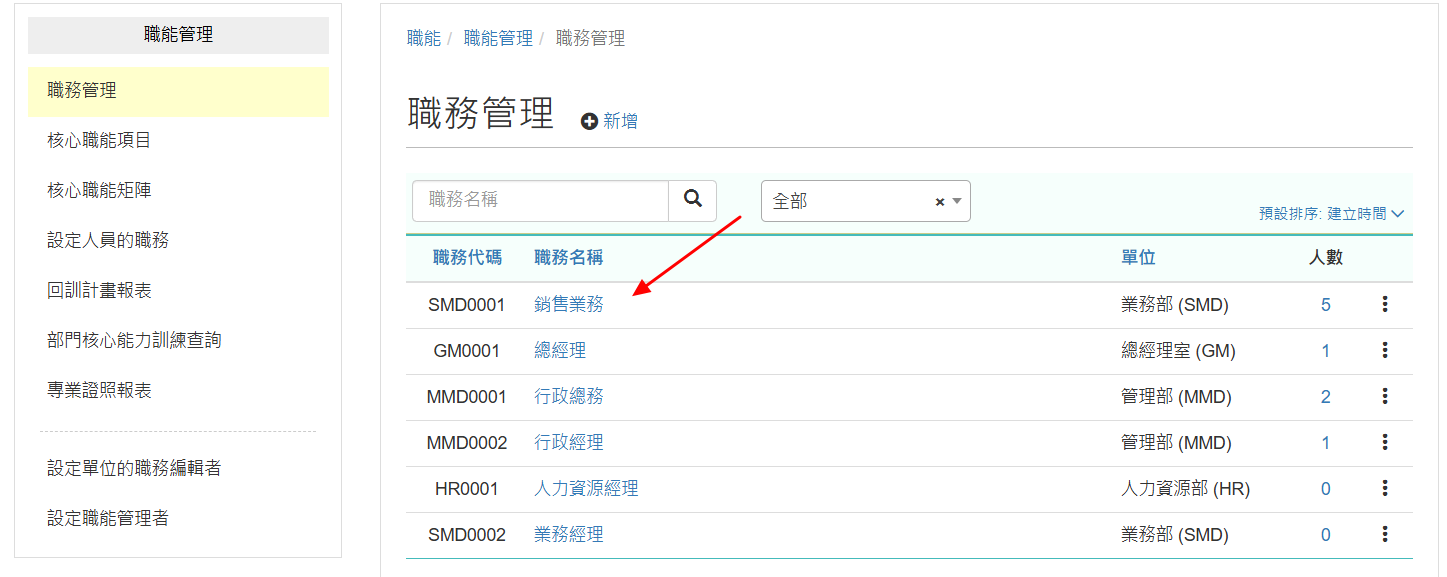Sort by the 職務名稱 column header
The width and height of the screenshot is (1447, 577).
[569, 258]
